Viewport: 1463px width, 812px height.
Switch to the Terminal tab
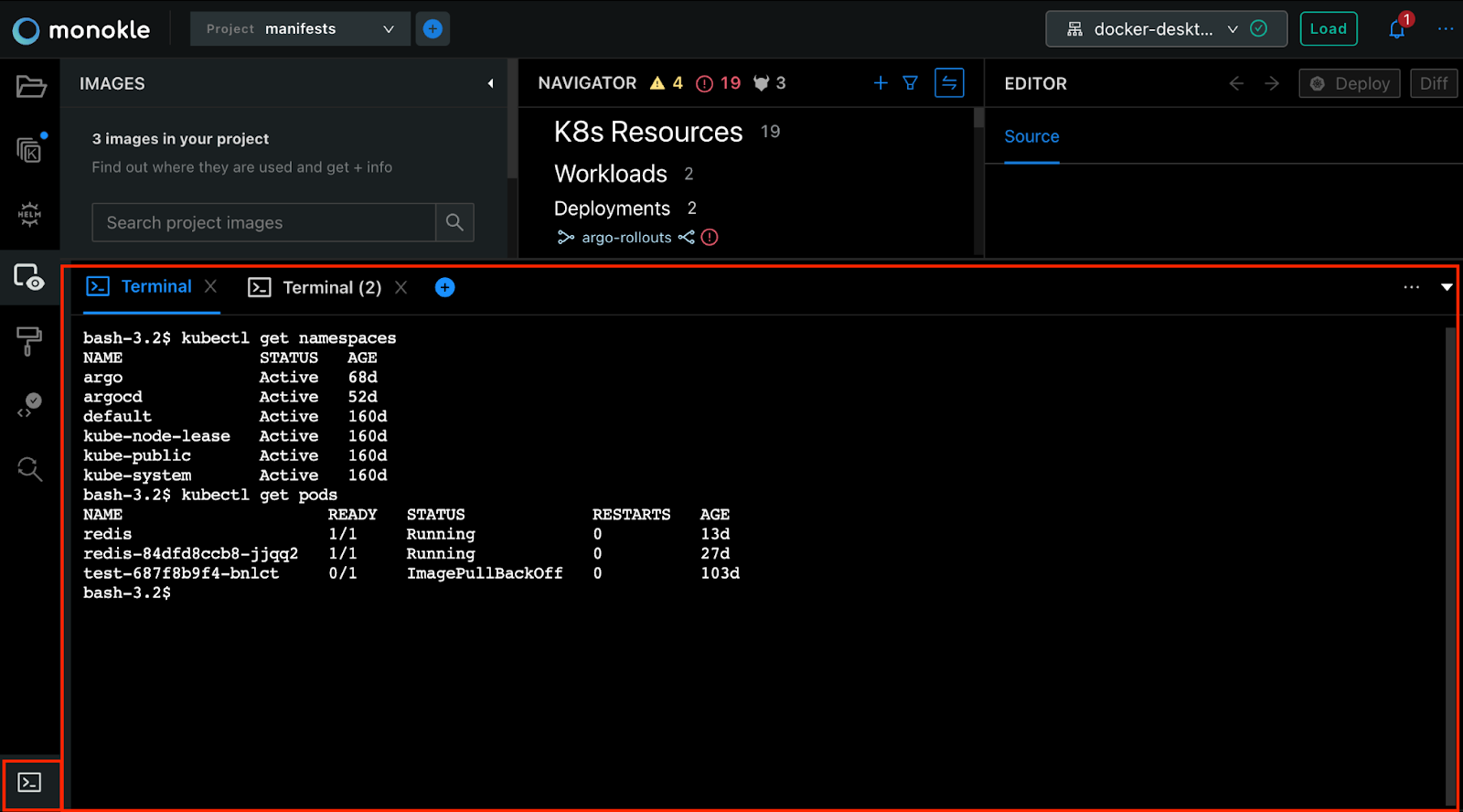tap(139, 286)
